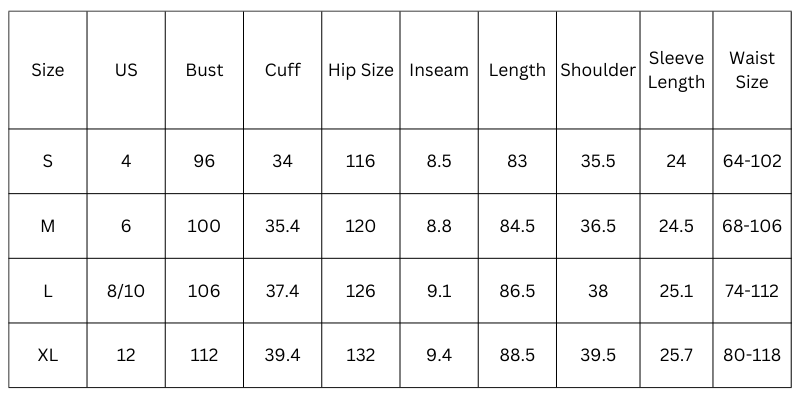This screenshot has width=800, height=400.
Task: Click the 116 hip size cell
Action: (x=361, y=161)
